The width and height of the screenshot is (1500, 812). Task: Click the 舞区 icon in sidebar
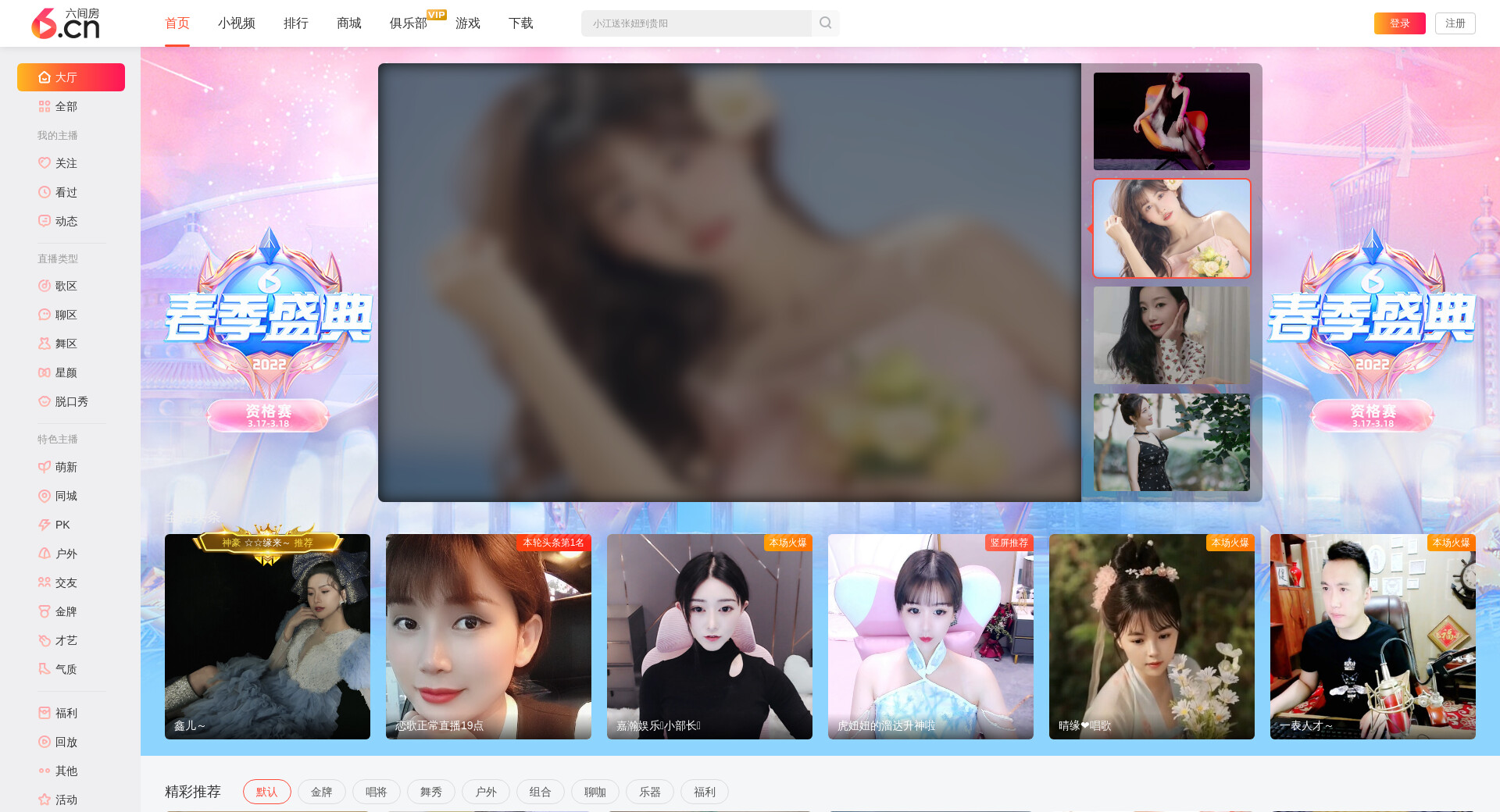(45, 344)
